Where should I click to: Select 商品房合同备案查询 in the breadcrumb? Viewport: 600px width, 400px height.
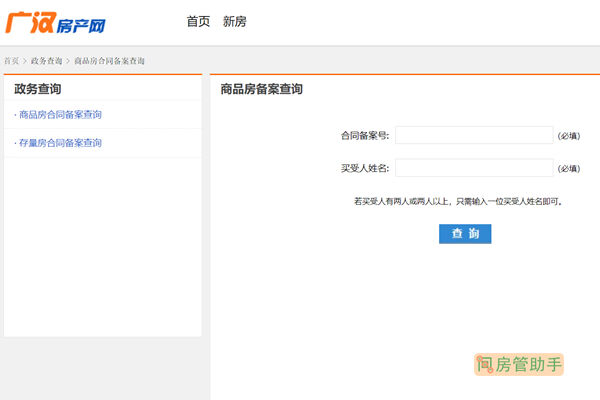109,61
